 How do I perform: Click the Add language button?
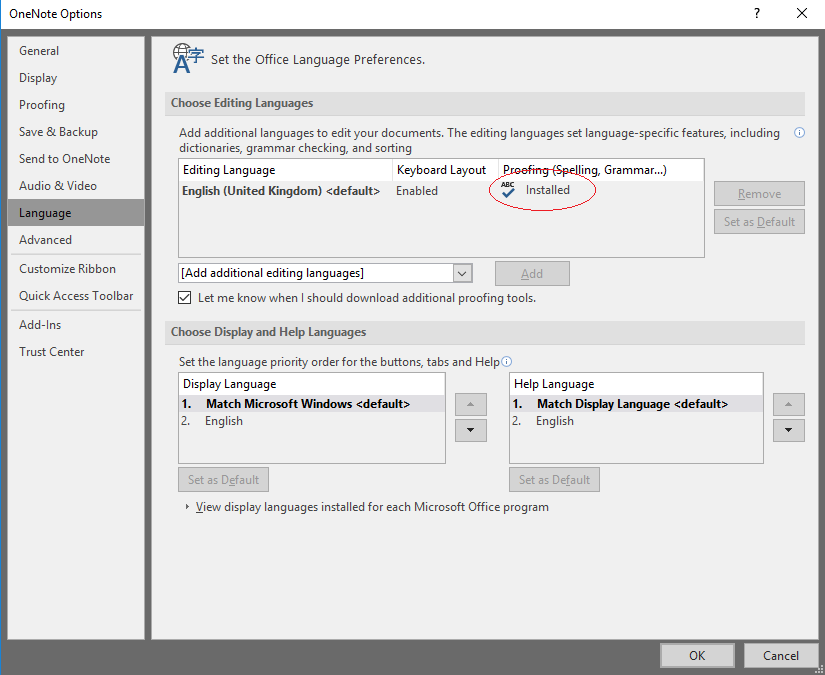532,274
